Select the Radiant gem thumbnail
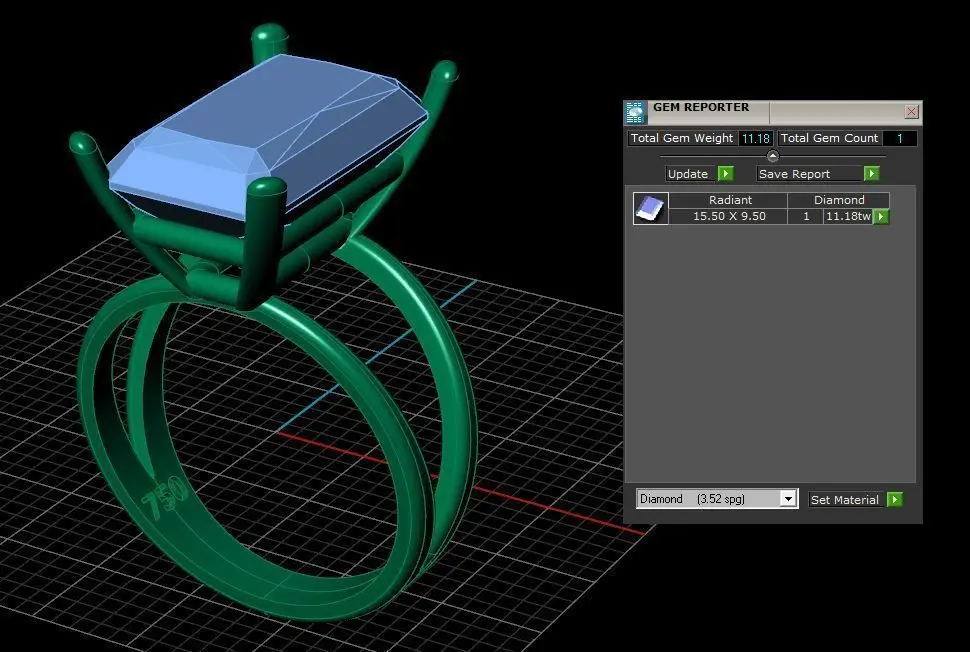The height and width of the screenshot is (652, 970). [650, 208]
